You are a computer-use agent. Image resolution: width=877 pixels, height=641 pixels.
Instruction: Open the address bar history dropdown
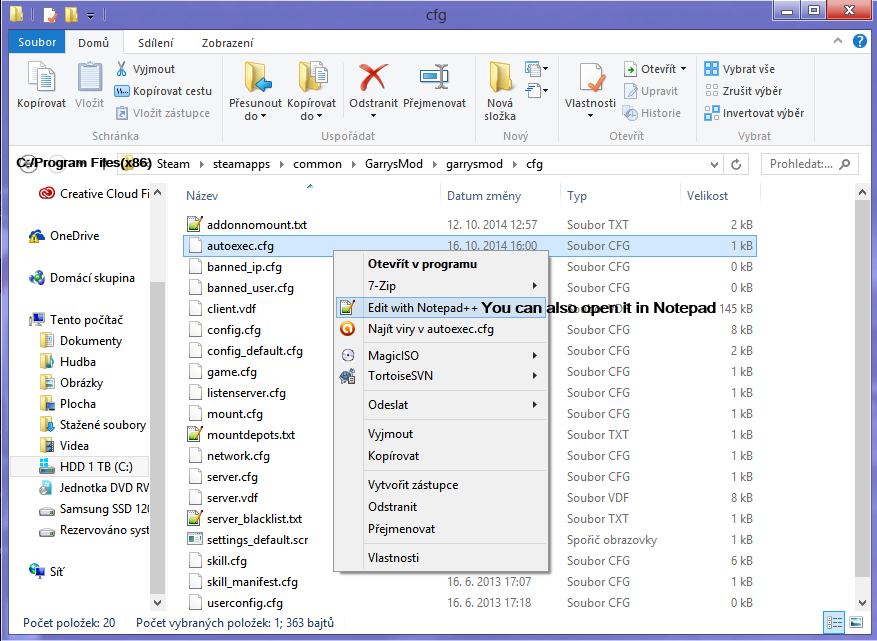714,164
